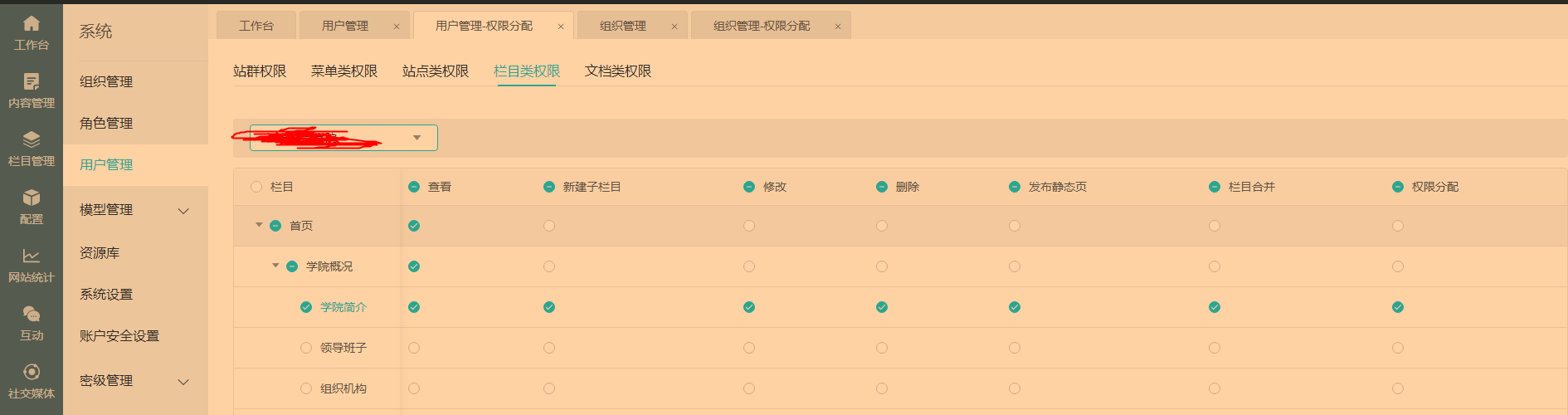The height and width of the screenshot is (415, 1568).
Task: Check the 栏目 select-all checkbox in header
Action: [x=256, y=187]
